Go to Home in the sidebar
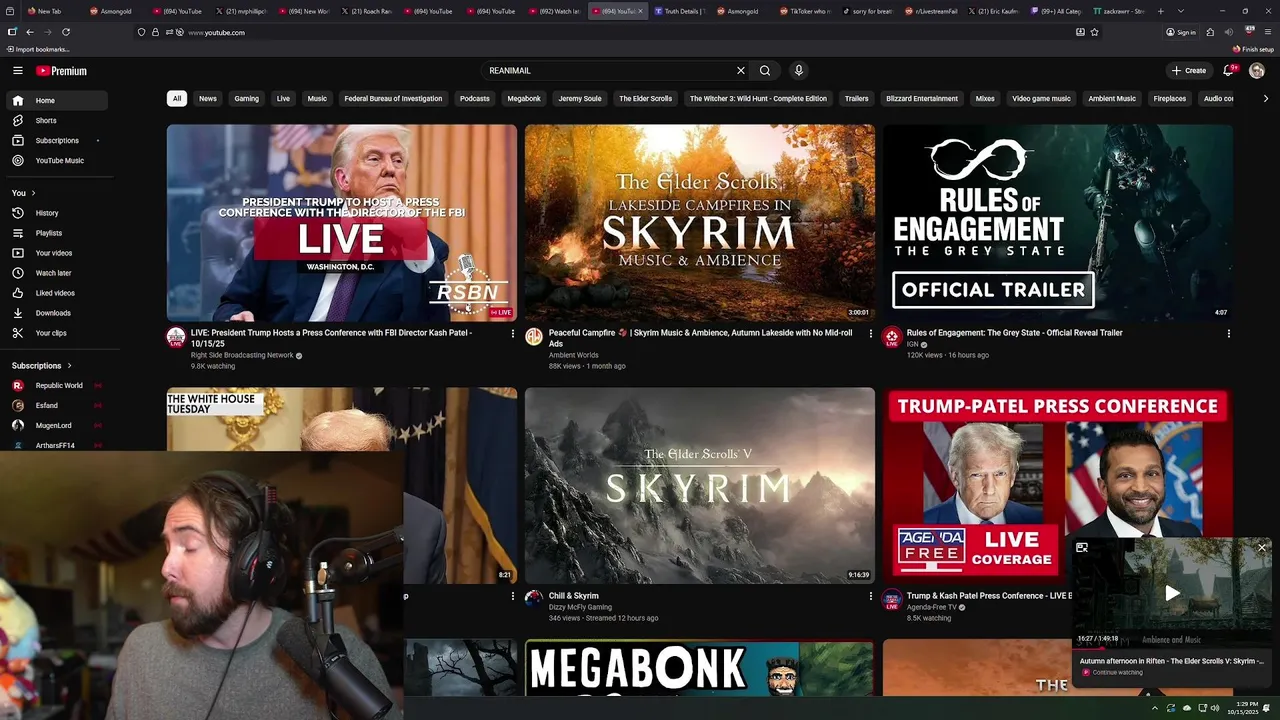 (x=57, y=101)
